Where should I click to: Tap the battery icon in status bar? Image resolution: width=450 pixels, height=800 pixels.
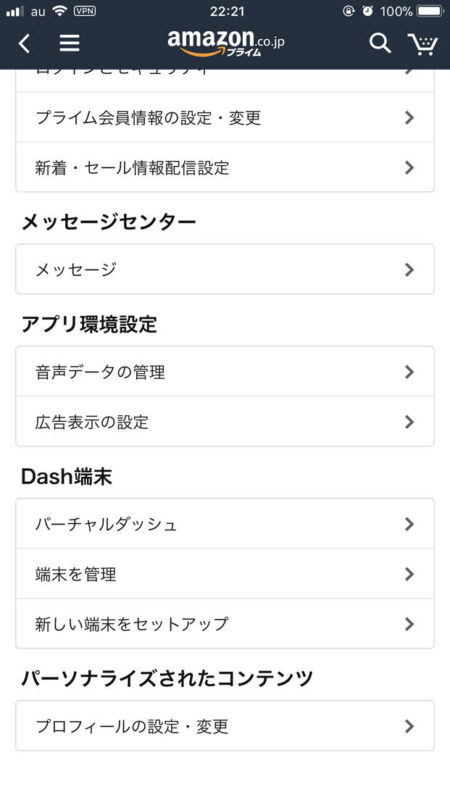tap(431, 11)
